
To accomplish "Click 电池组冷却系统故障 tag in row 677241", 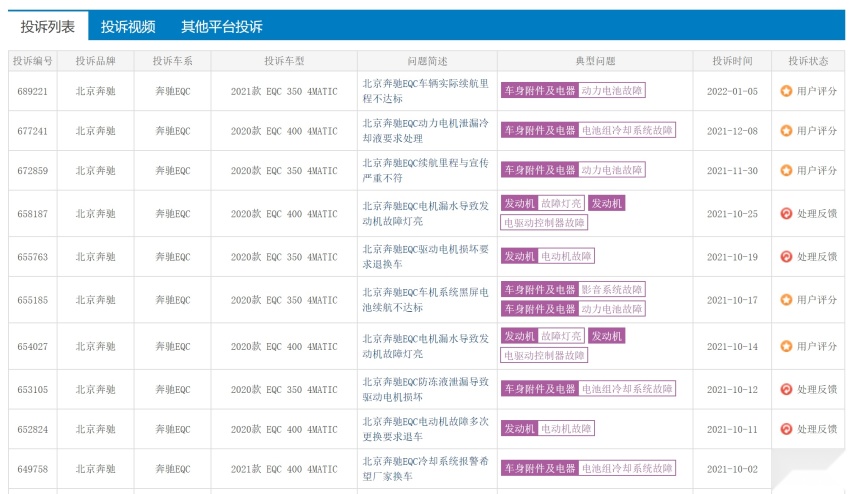I will pos(627,130).
